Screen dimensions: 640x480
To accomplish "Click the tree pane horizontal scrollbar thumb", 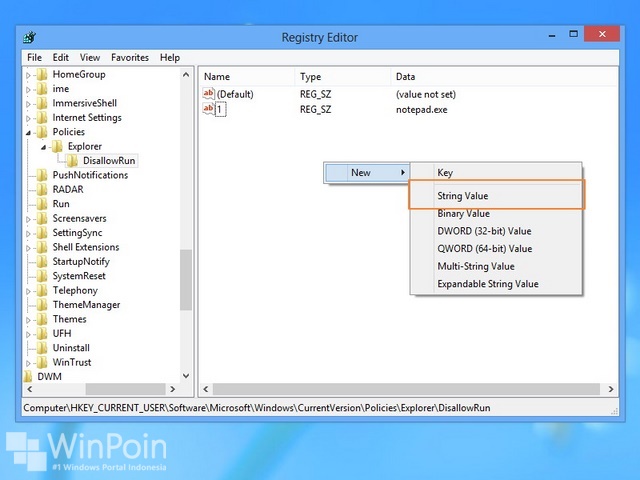I will pos(125,389).
